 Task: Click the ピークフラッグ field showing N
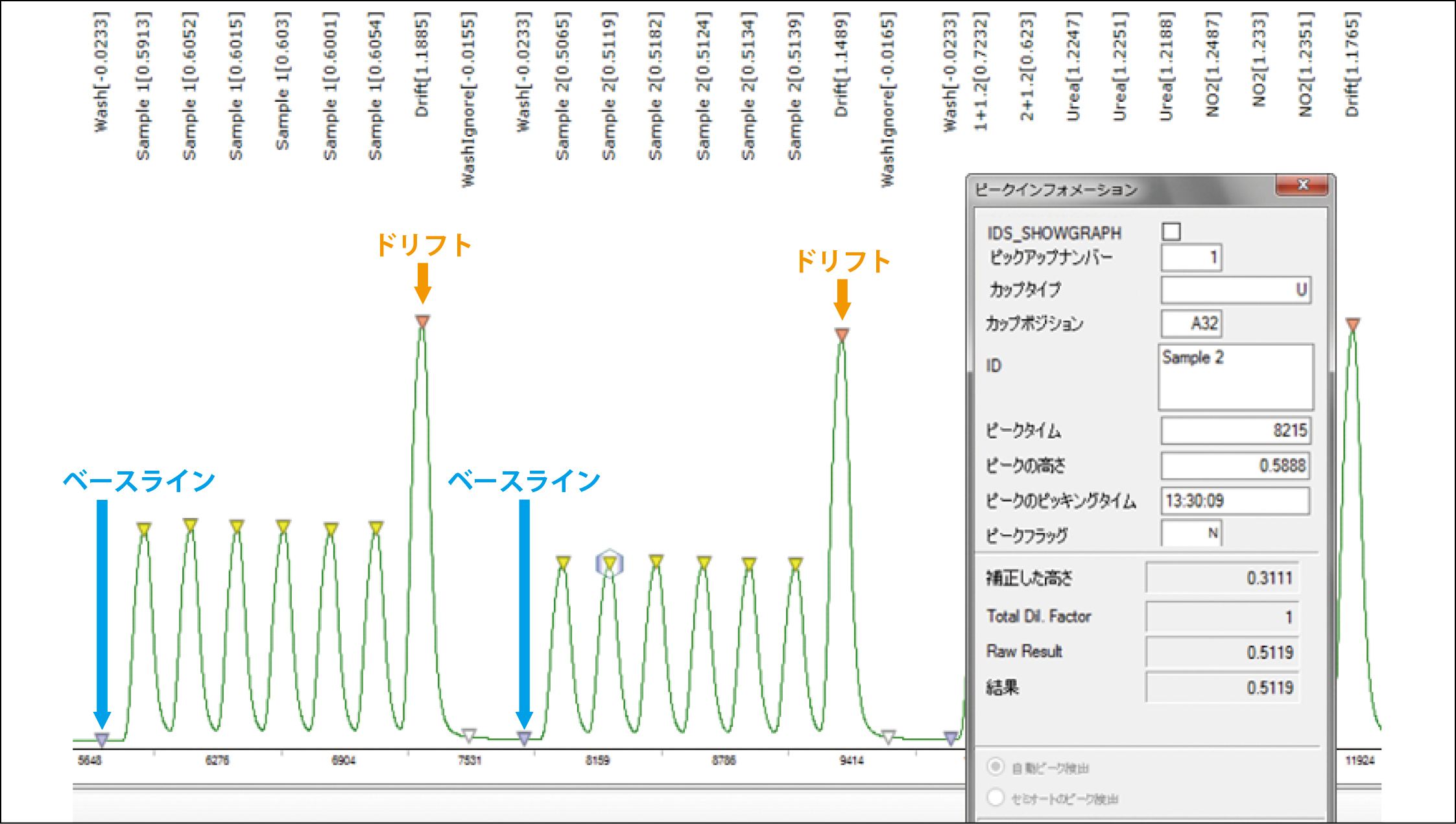point(1192,534)
